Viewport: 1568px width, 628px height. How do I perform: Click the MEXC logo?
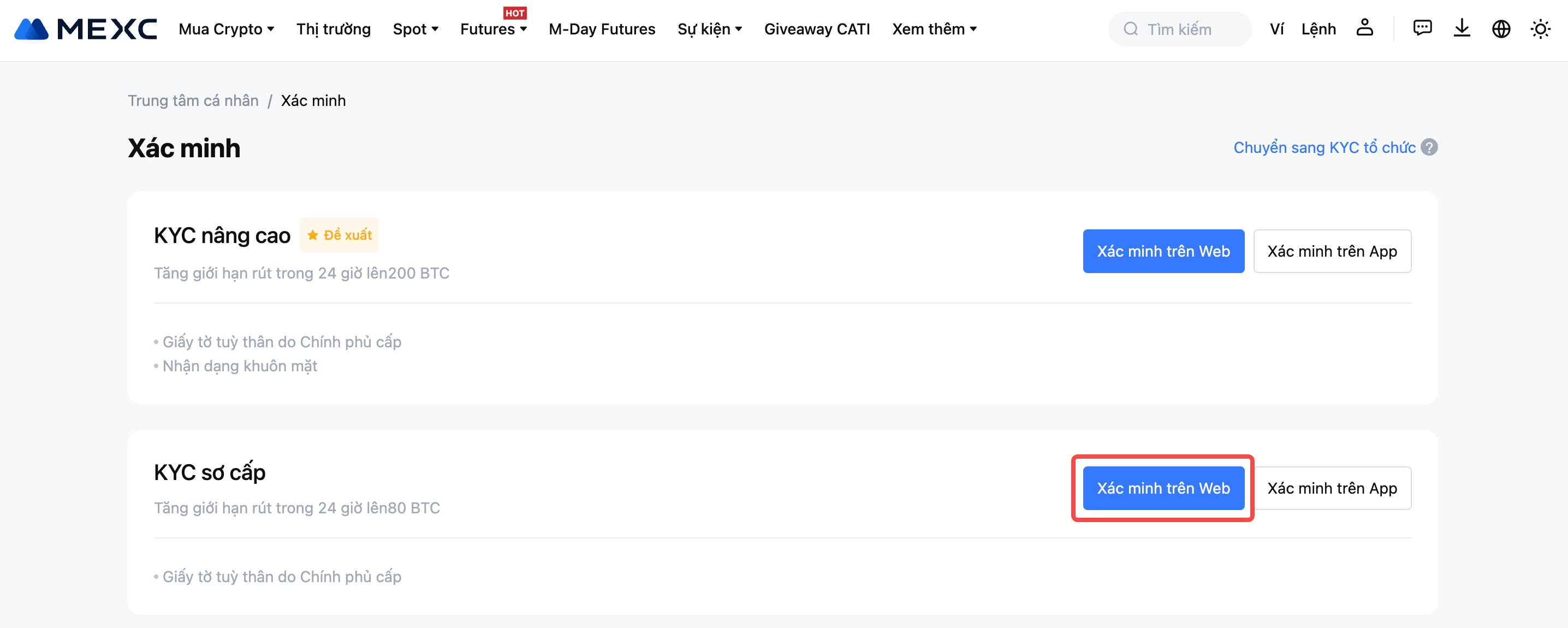coord(85,28)
